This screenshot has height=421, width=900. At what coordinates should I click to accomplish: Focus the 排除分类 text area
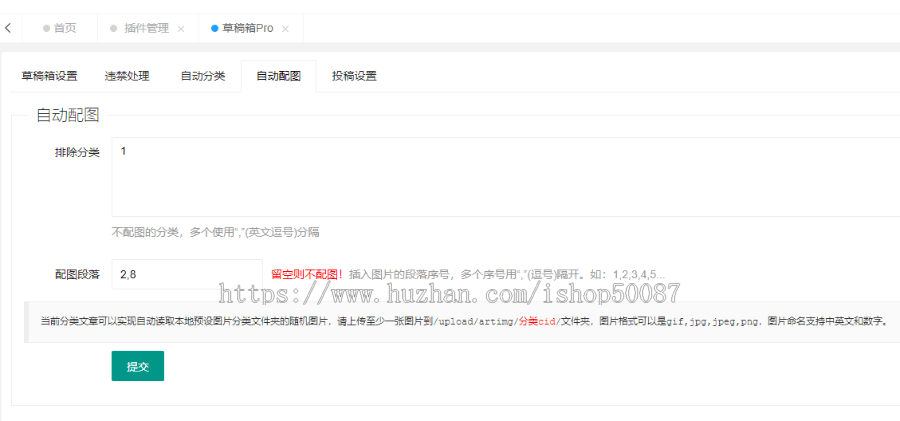coord(506,177)
